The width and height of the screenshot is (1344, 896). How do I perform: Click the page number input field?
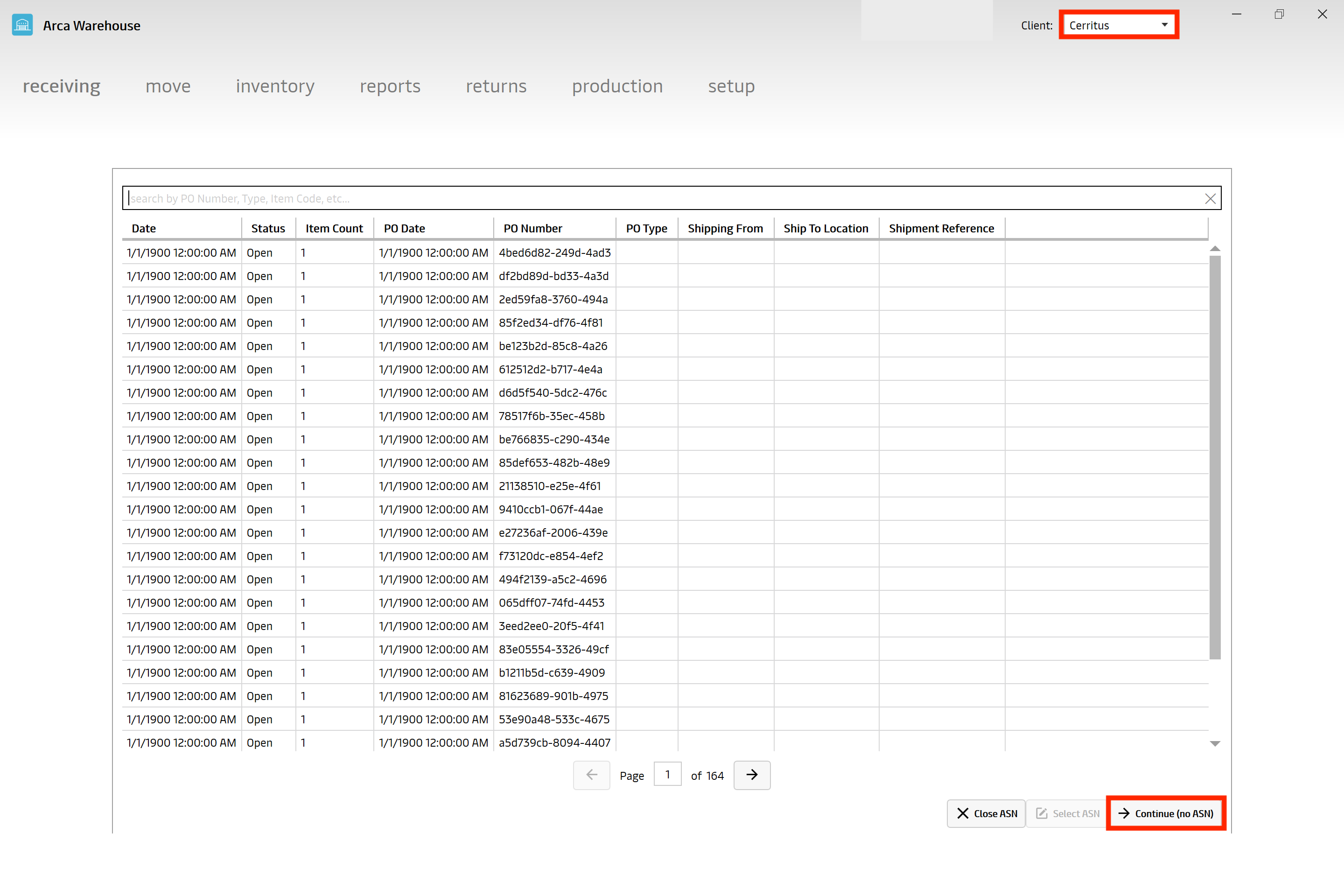[668, 775]
